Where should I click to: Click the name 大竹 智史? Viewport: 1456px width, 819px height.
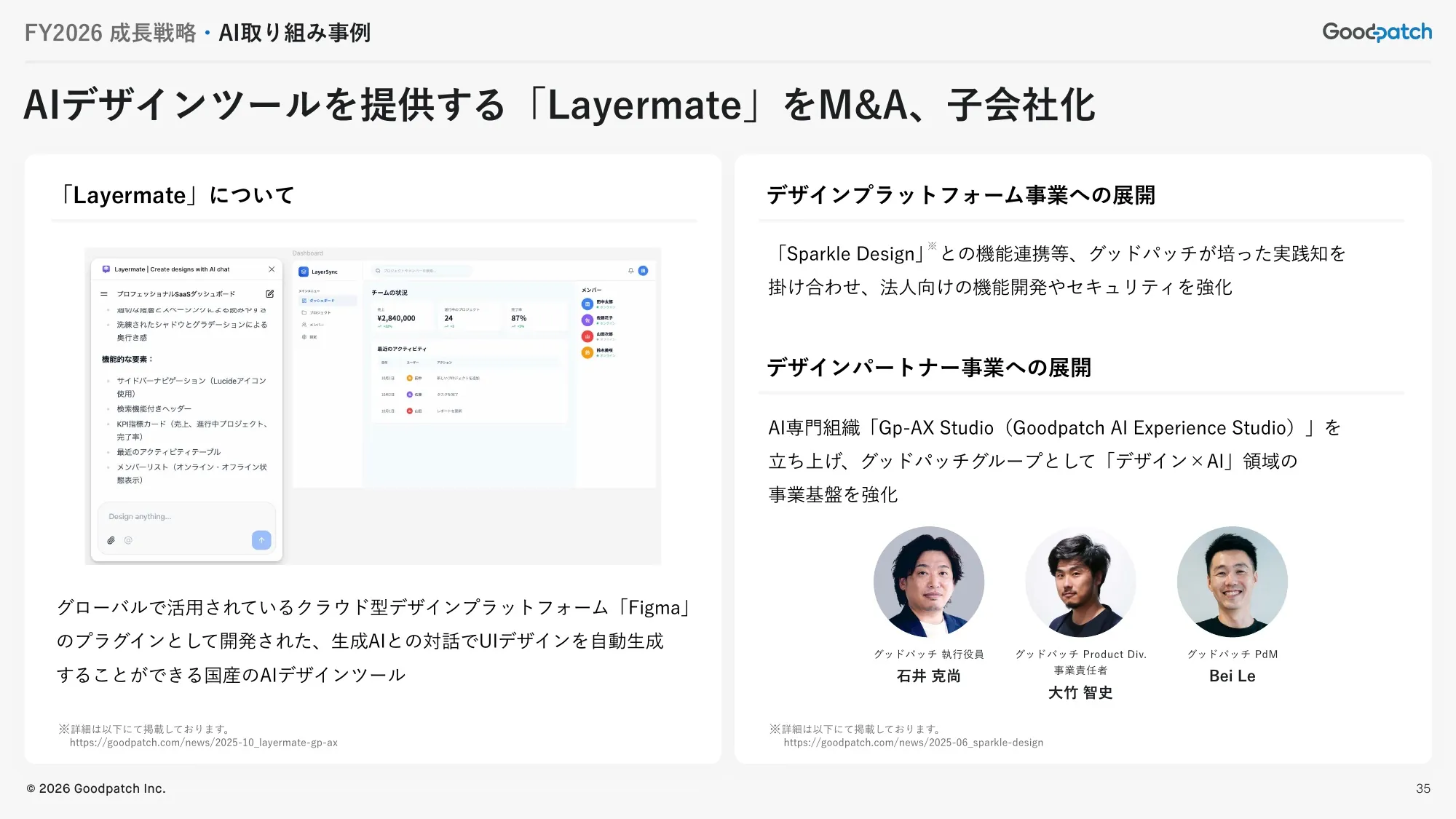[x=1081, y=693]
